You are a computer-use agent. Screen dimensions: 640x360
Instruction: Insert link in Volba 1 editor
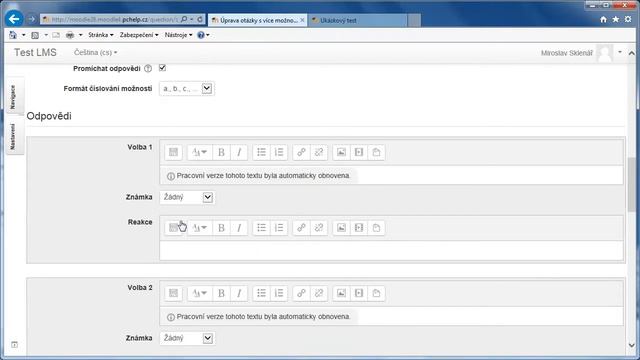(x=301, y=152)
